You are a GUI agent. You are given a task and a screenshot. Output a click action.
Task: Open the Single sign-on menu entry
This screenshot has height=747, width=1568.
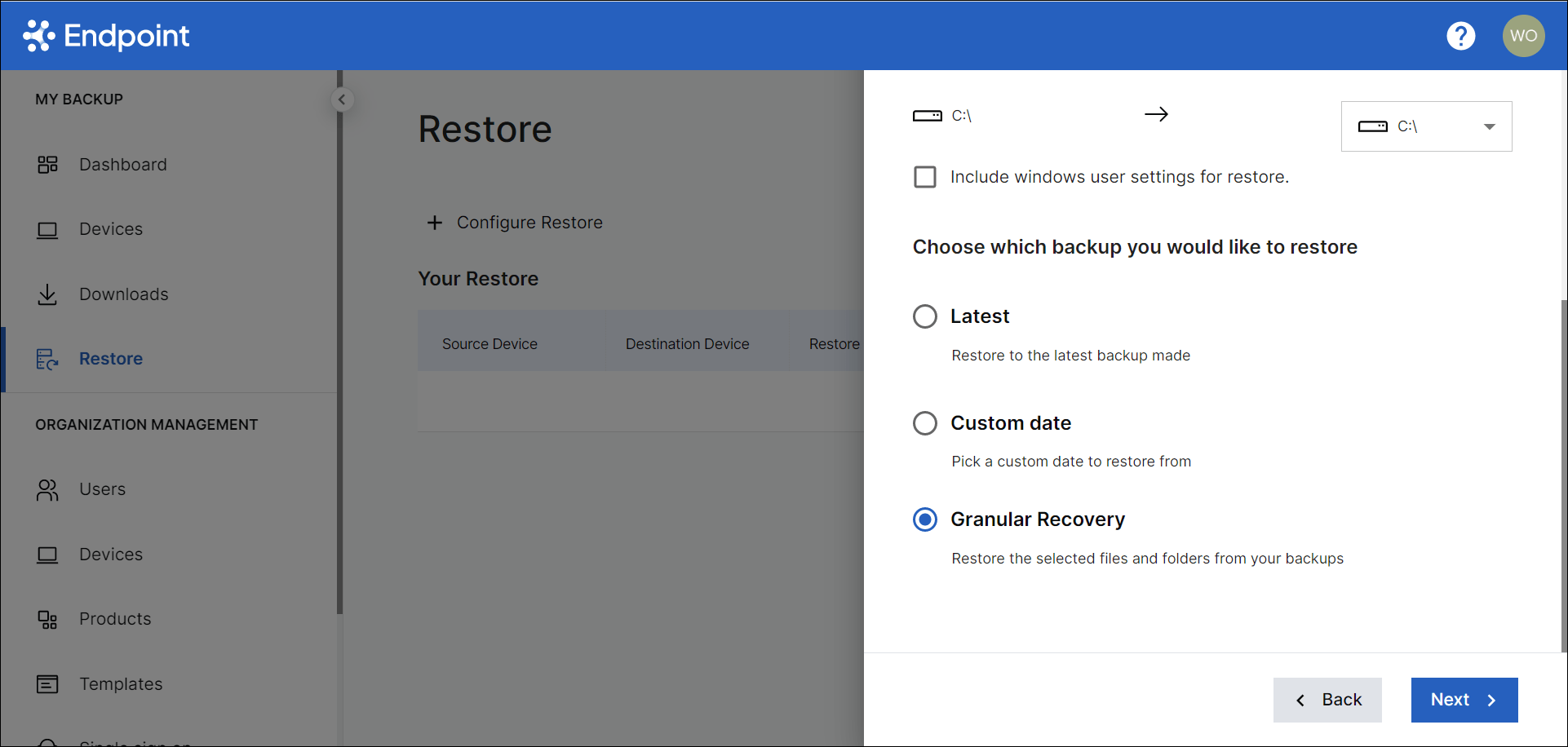[x=47, y=740]
